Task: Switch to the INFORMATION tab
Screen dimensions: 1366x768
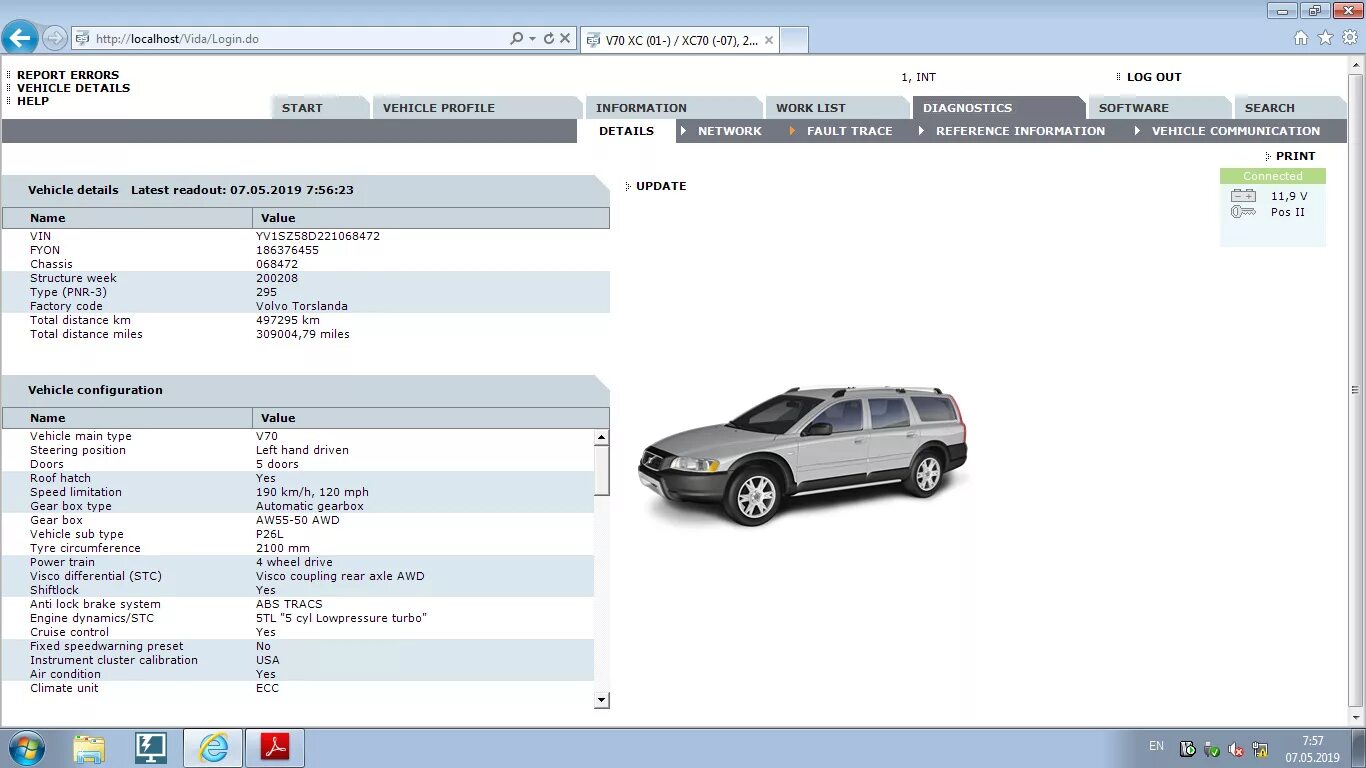Action: [x=673, y=108]
